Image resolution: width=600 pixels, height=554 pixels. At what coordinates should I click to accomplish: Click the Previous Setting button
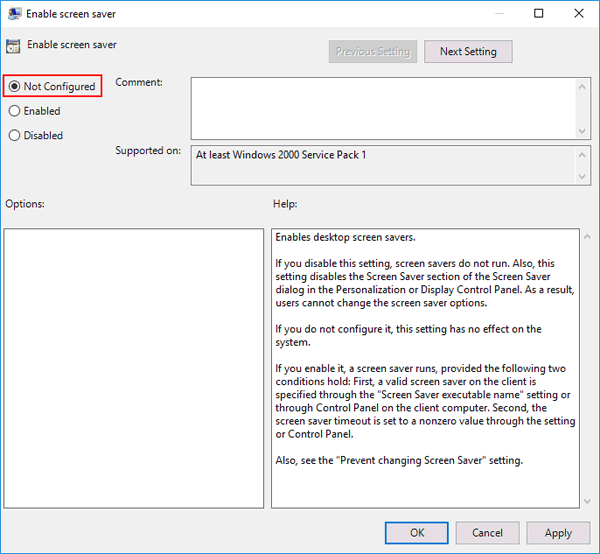click(373, 52)
